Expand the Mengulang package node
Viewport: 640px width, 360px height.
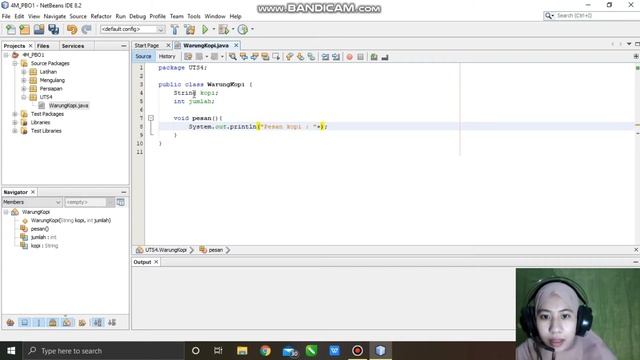[24, 80]
